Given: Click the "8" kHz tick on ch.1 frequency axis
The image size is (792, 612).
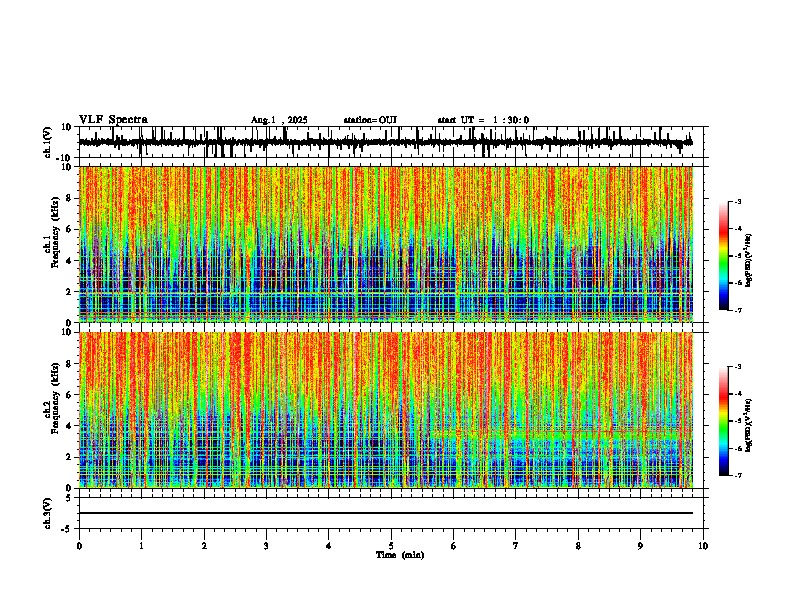Looking at the screenshot, I should [70, 198].
